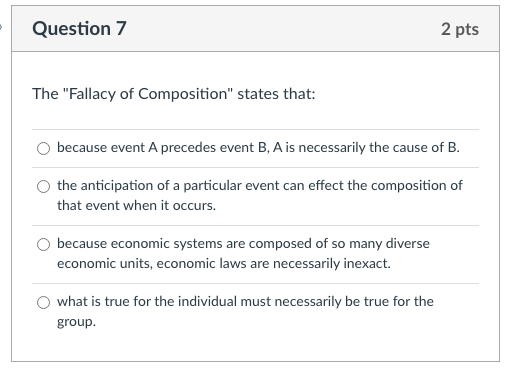Image resolution: width=519 pixels, height=384 pixels.
Task: Choose the 'anticipation of a particular event' radio option
Action: coord(43,186)
